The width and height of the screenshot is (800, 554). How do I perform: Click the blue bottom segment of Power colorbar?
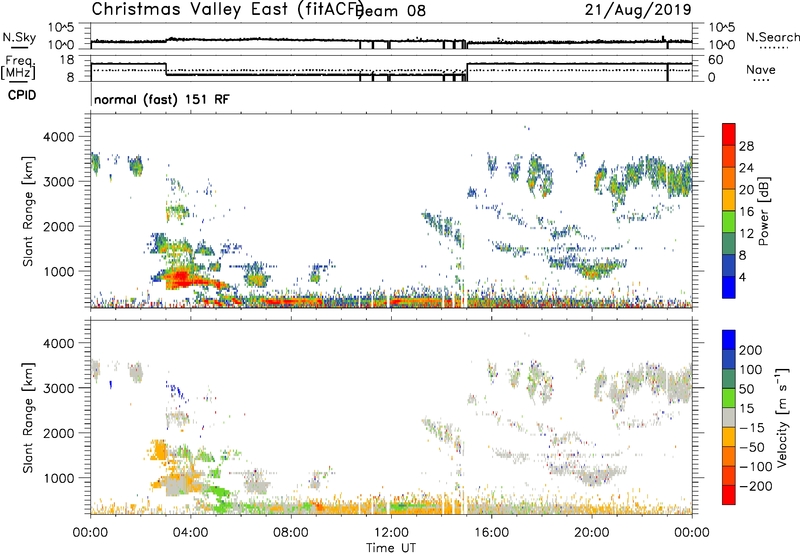[x=729, y=287]
